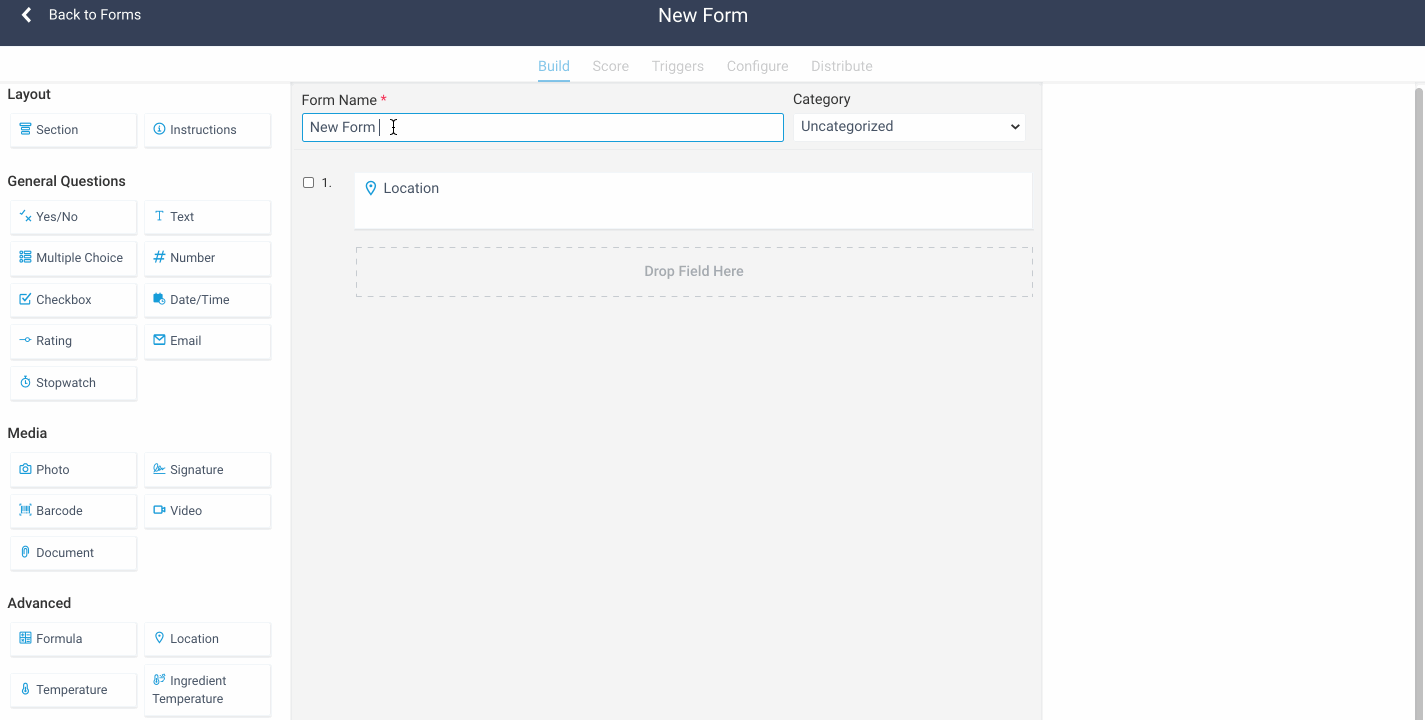This screenshot has height=720, width=1425.
Task: Add an Email field
Action: (x=207, y=341)
